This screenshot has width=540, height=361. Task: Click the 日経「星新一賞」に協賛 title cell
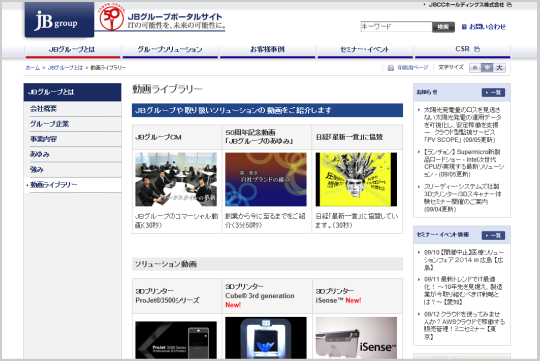(357, 137)
